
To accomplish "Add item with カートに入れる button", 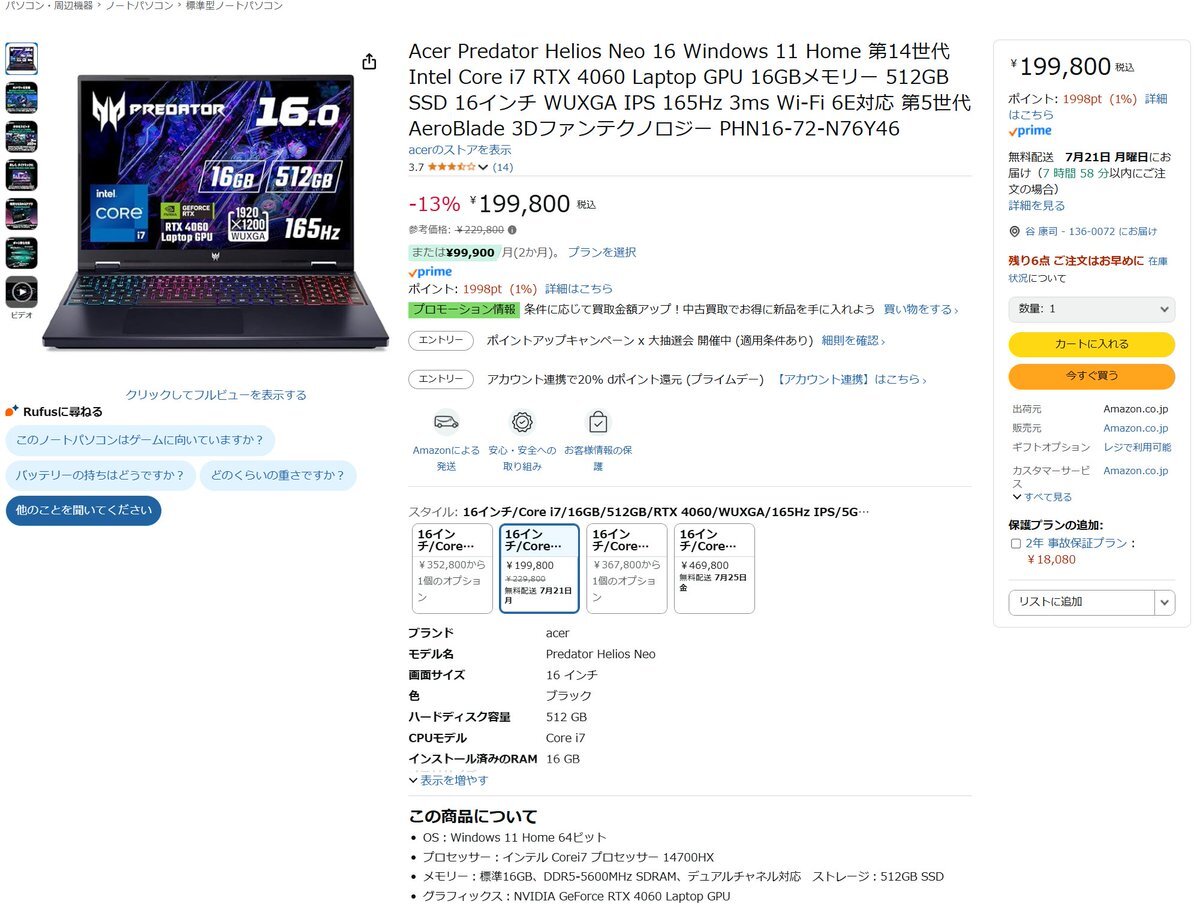I will (1091, 344).
